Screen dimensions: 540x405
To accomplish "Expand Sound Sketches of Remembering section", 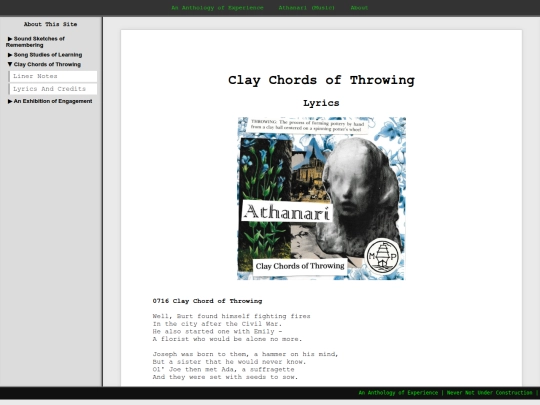I will tap(35, 42).
